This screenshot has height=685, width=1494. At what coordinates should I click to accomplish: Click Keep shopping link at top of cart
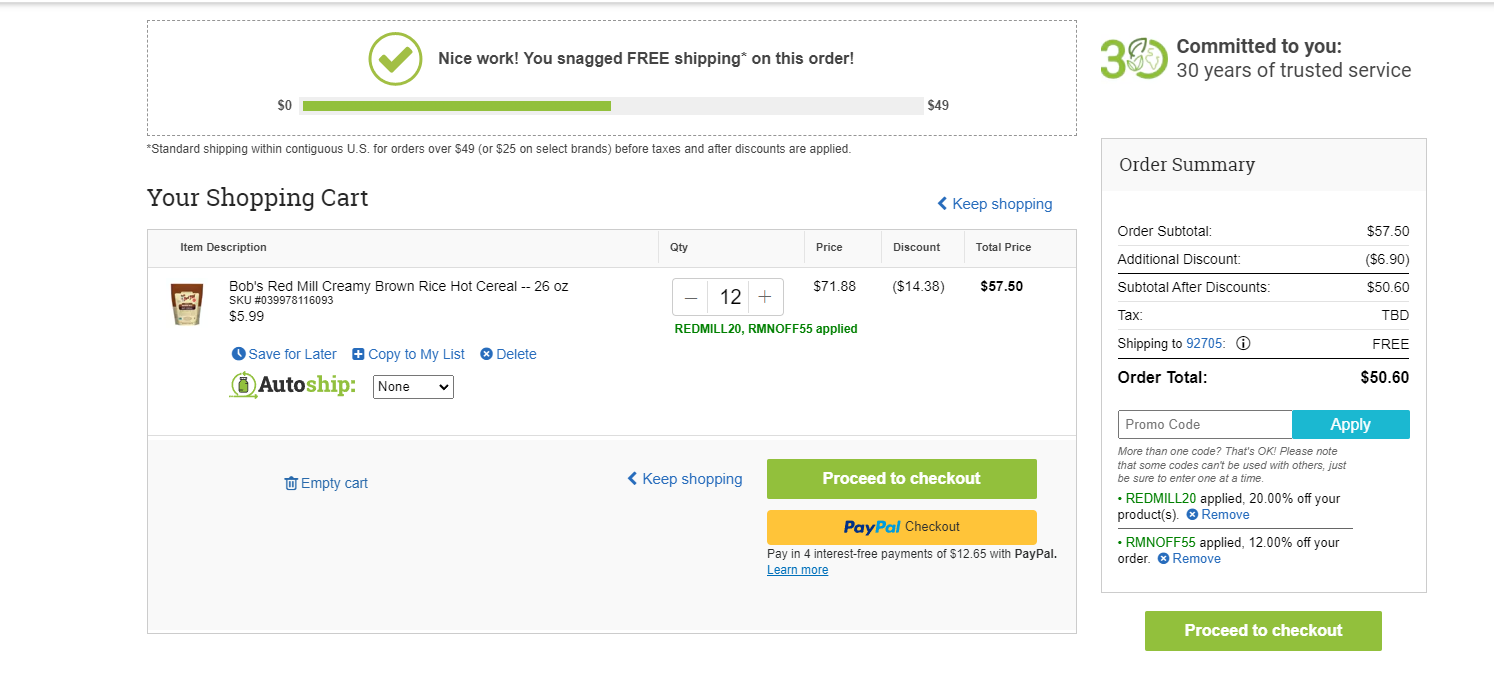click(x=994, y=204)
